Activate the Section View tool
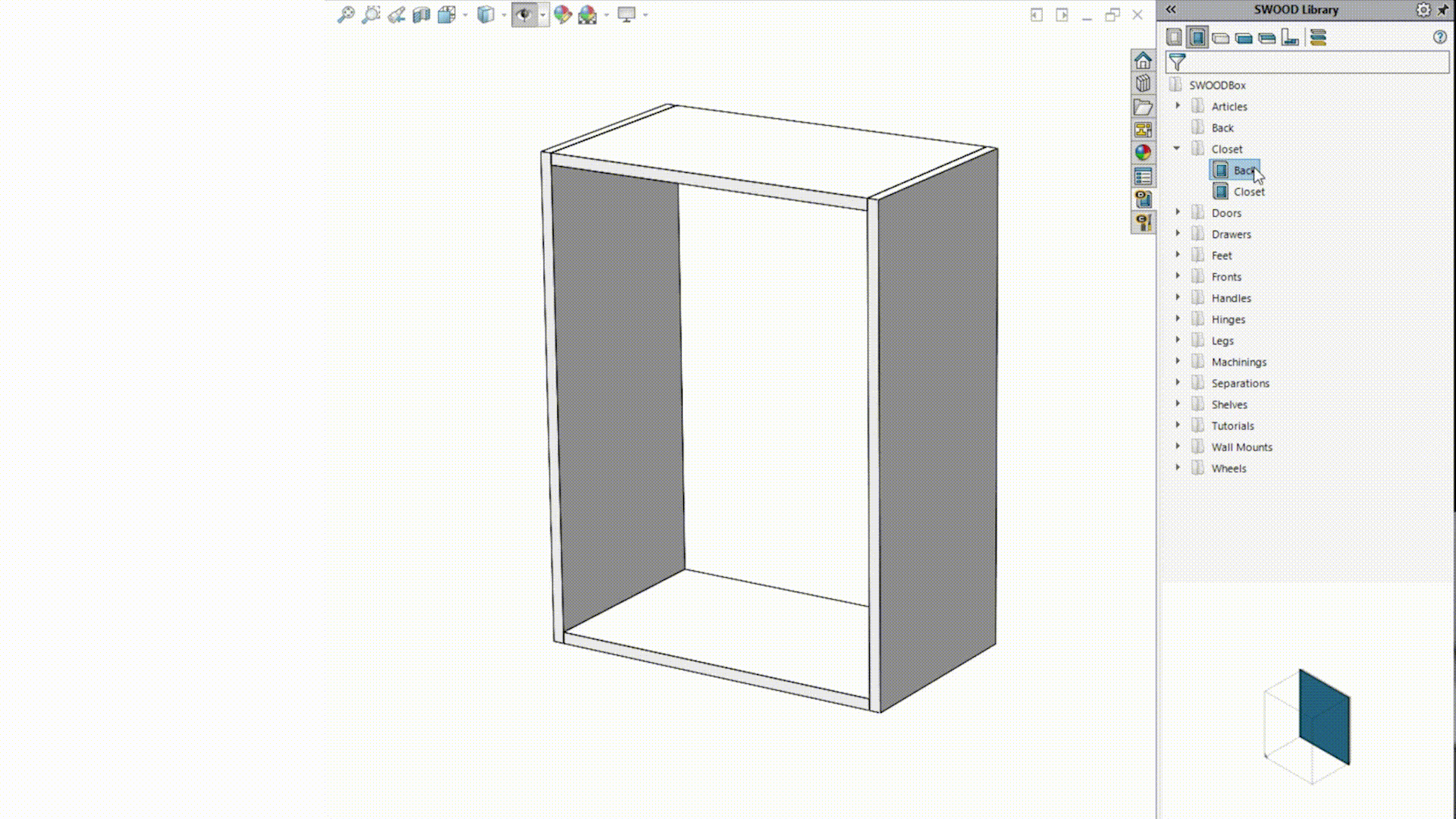 [x=421, y=14]
